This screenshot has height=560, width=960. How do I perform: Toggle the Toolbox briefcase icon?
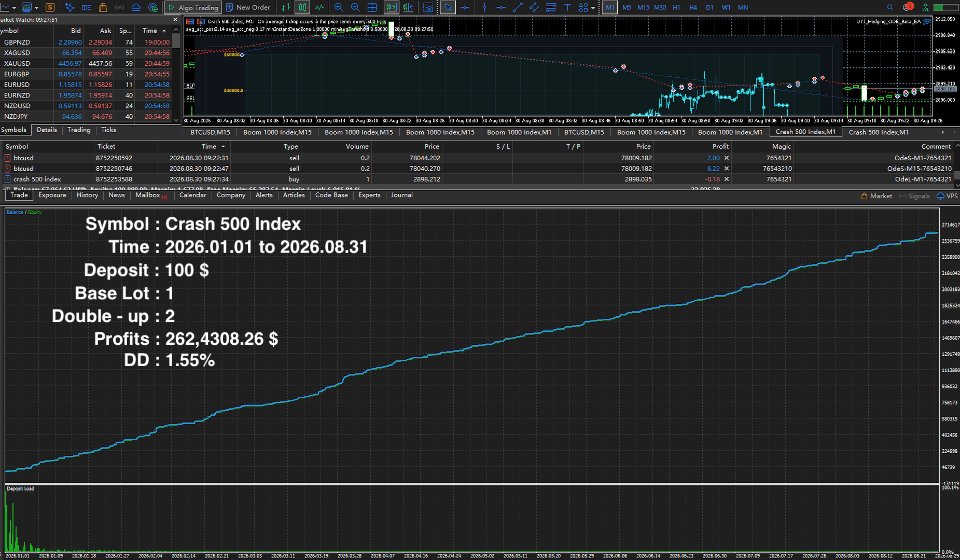(x=103, y=7)
